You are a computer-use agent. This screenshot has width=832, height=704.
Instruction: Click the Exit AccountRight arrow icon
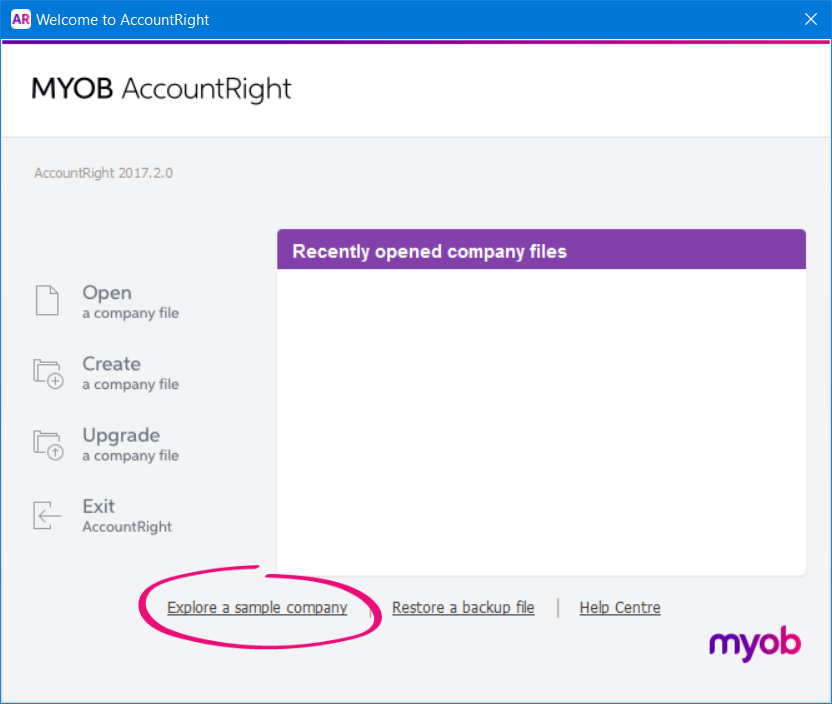coord(47,515)
